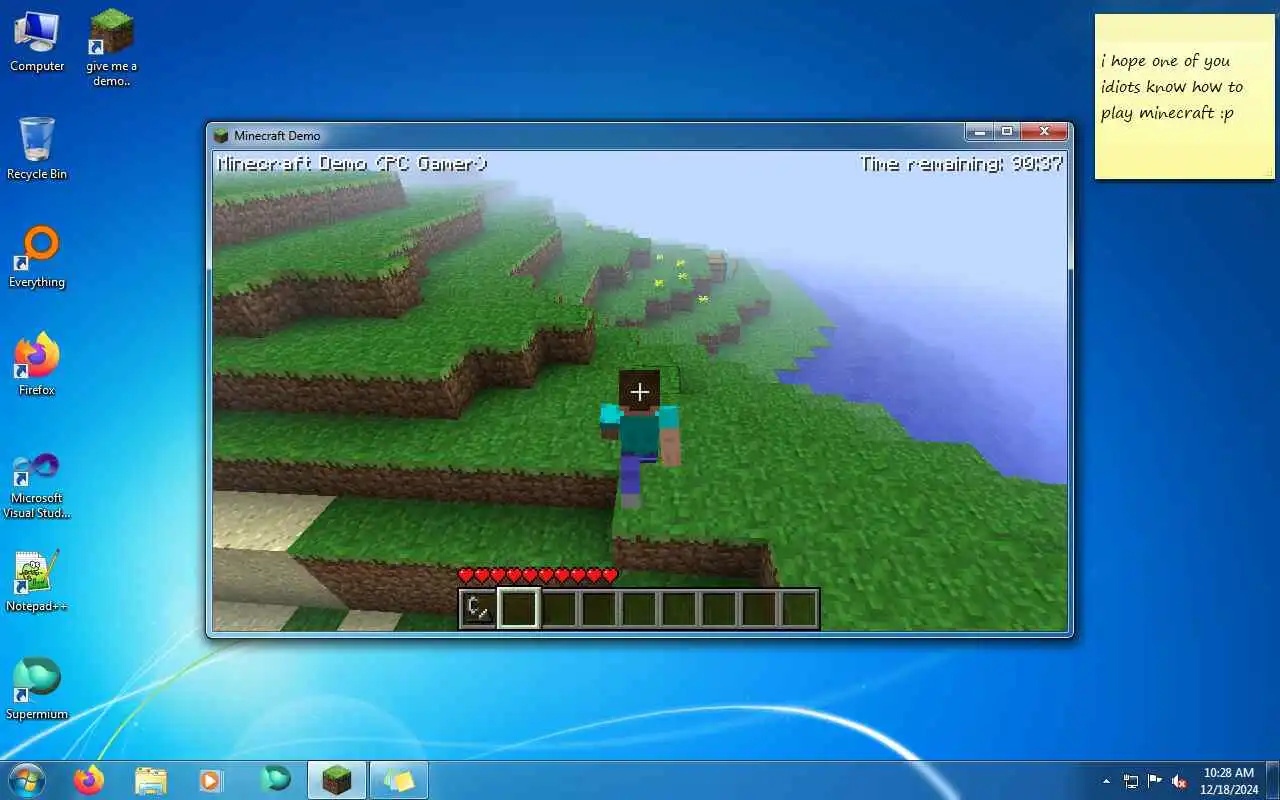Open the media player taskbar icon
This screenshot has height=800, width=1280.
coord(210,780)
